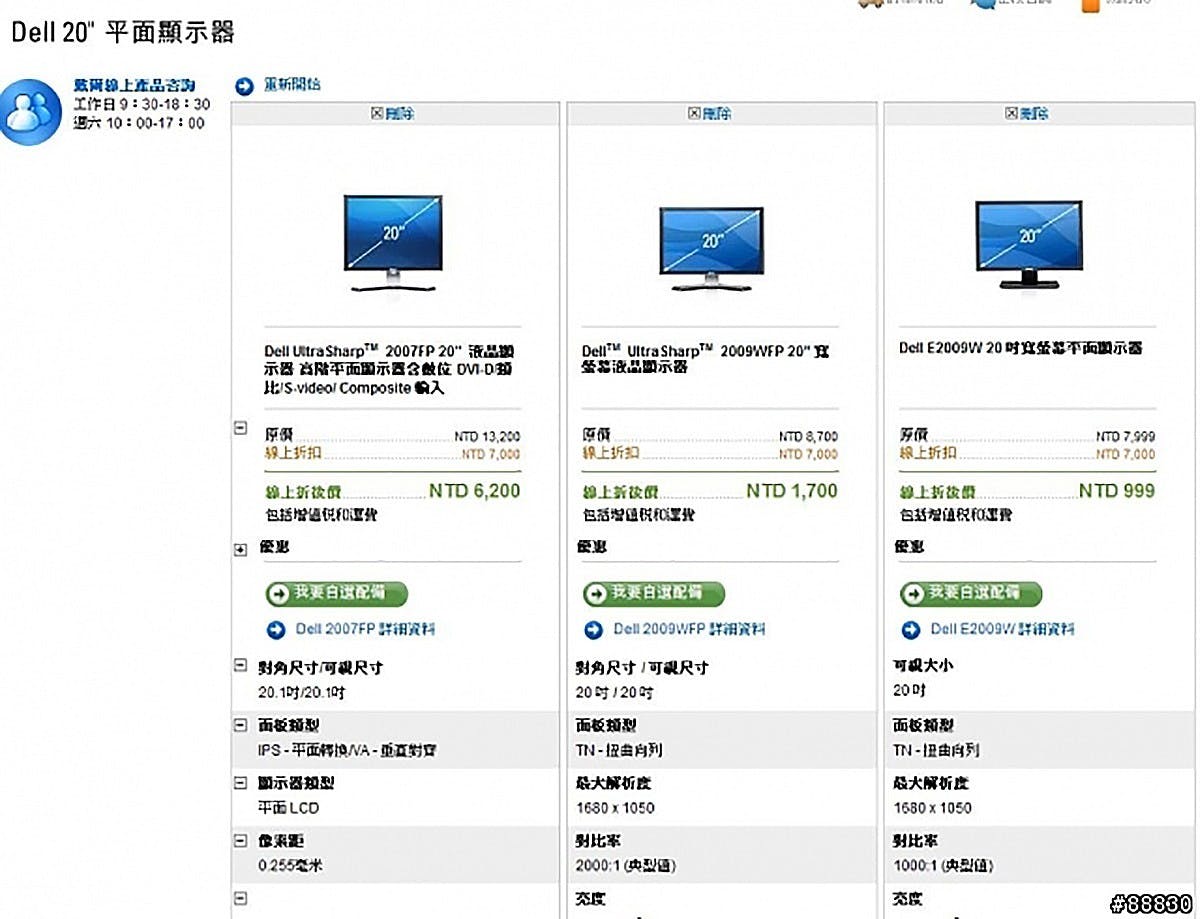Viewport: 1200px width, 919px height.
Task: Click the IPS panel type value
Action: [347, 750]
